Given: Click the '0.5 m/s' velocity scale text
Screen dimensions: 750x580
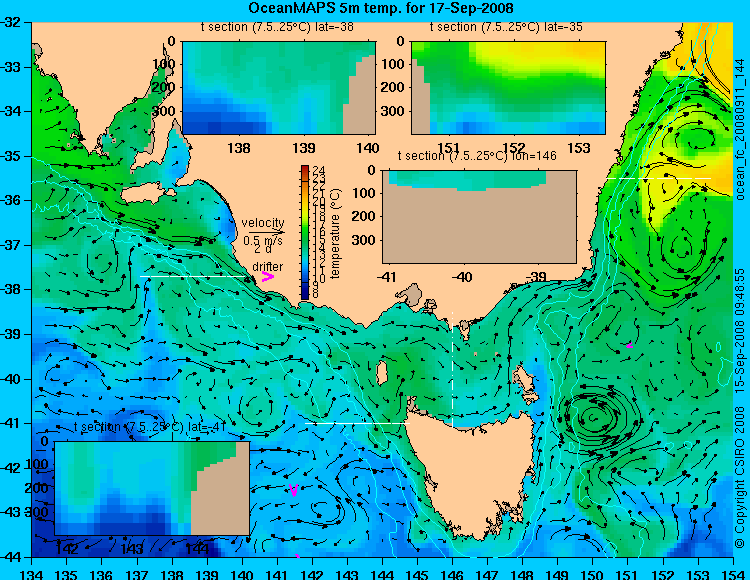Looking at the screenshot, I should coord(263,241).
